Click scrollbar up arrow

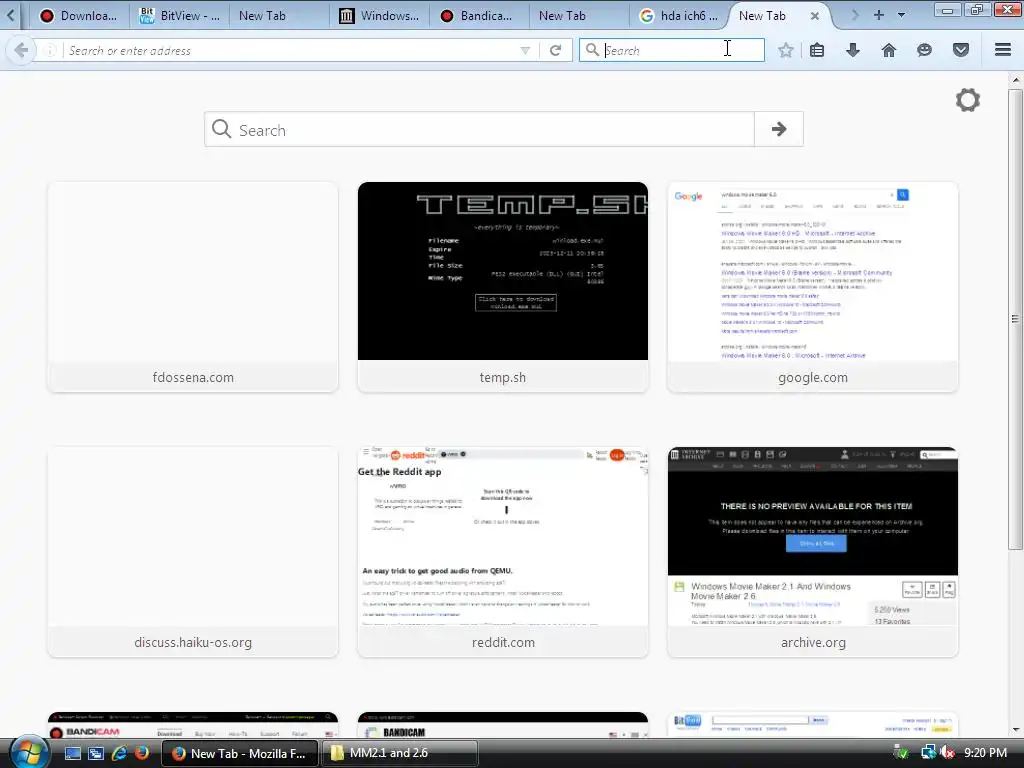(x=1015, y=80)
